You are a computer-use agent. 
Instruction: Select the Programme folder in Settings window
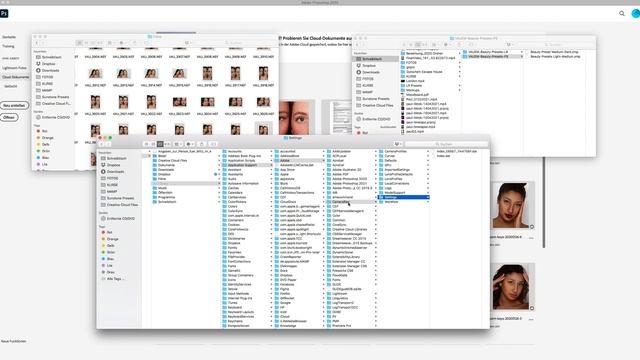coord(167,197)
